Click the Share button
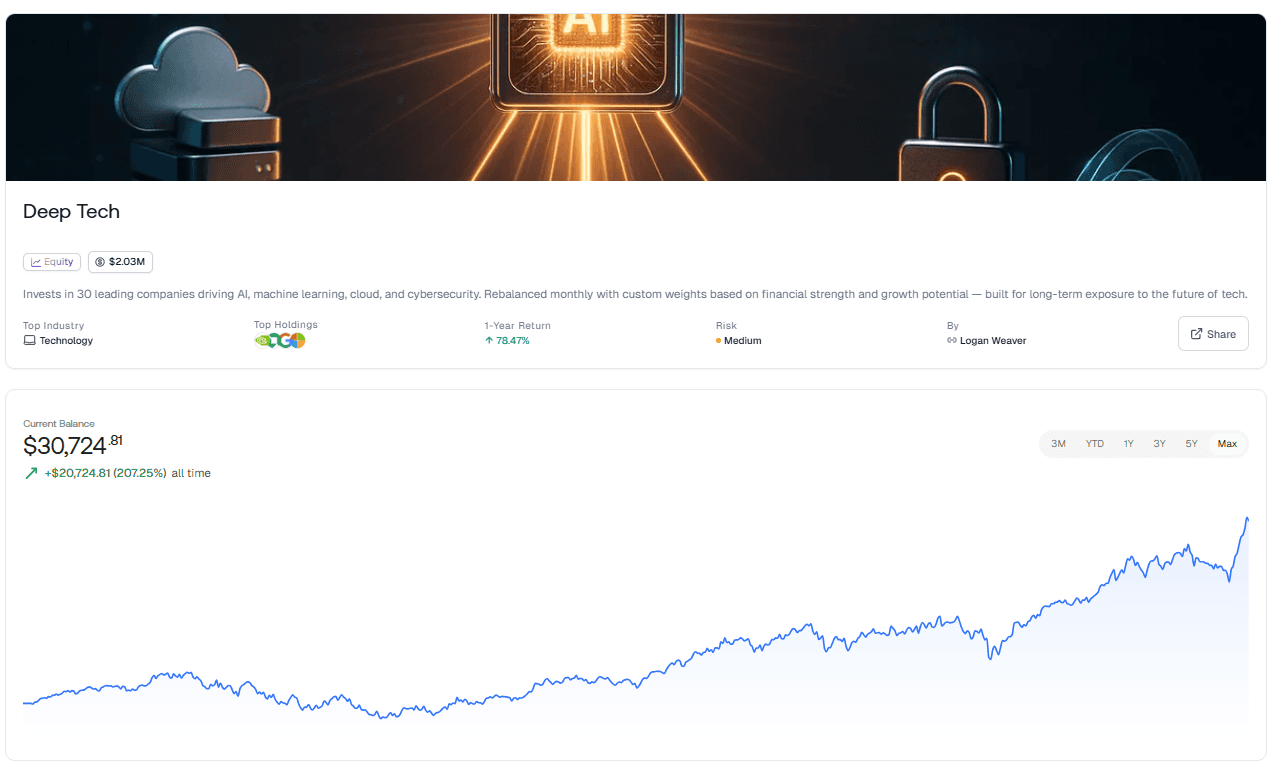 pyautogui.click(x=1213, y=334)
